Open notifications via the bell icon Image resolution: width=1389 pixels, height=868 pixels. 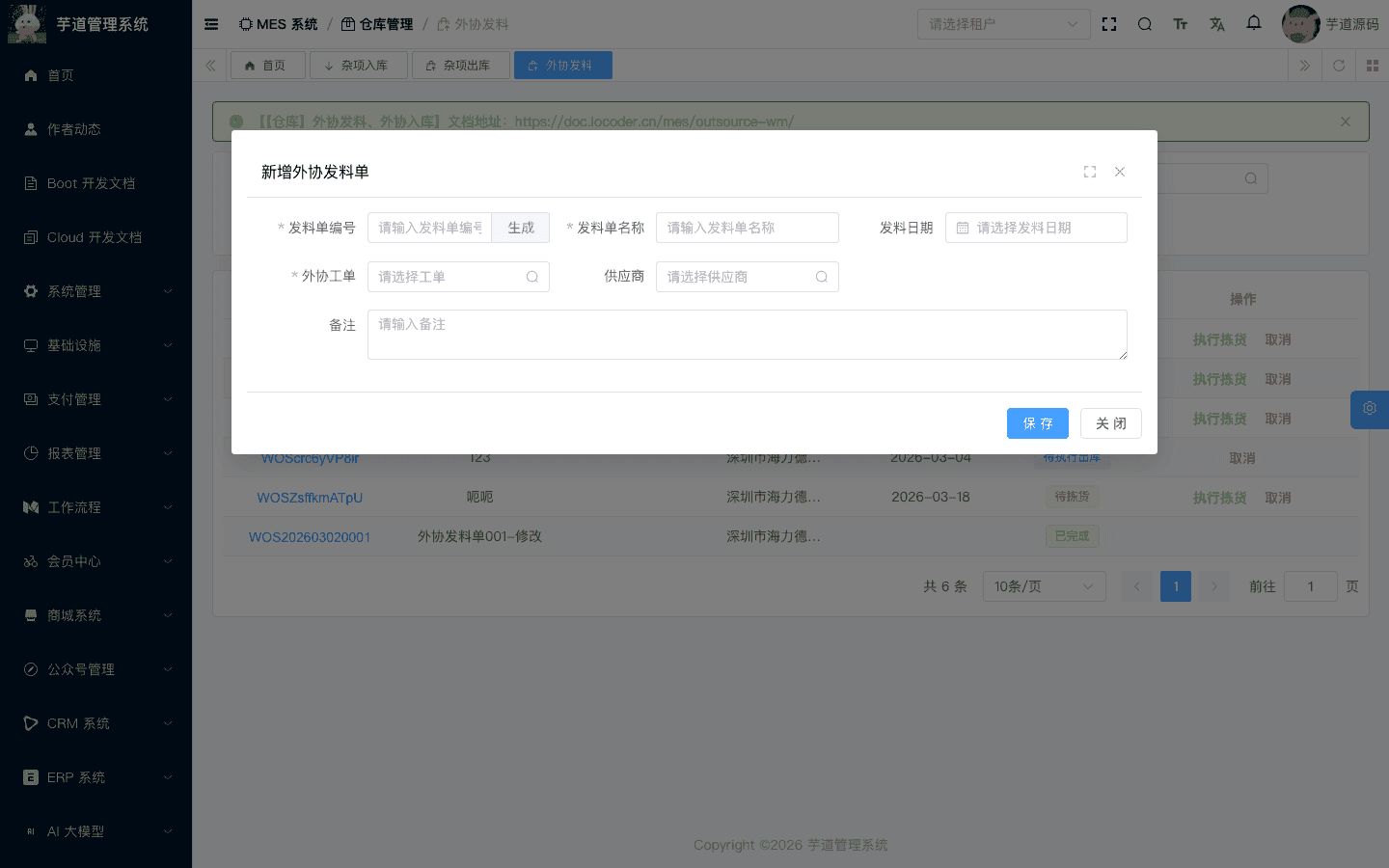1253,23
